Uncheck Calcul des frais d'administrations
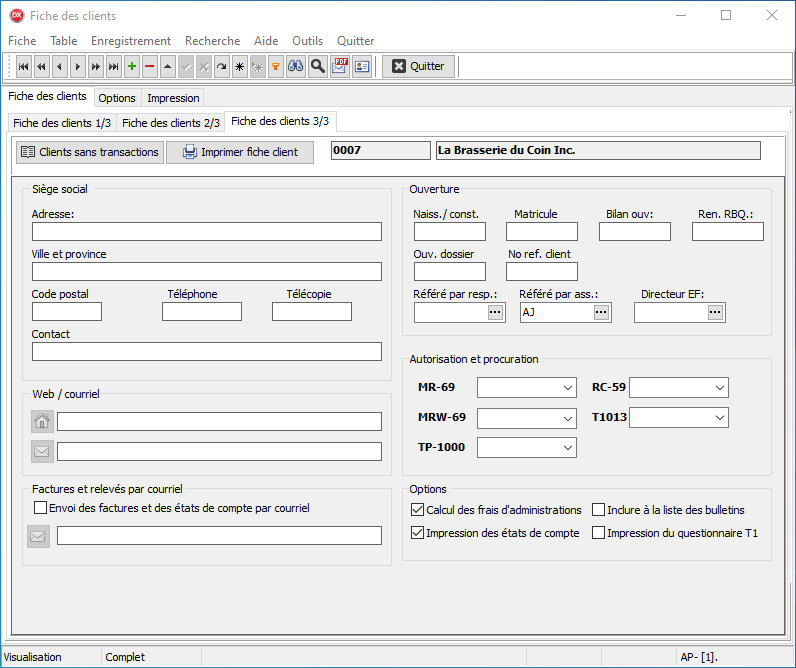Image resolution: width=796 pixels, height=668 pixels. tap(417, 510)
